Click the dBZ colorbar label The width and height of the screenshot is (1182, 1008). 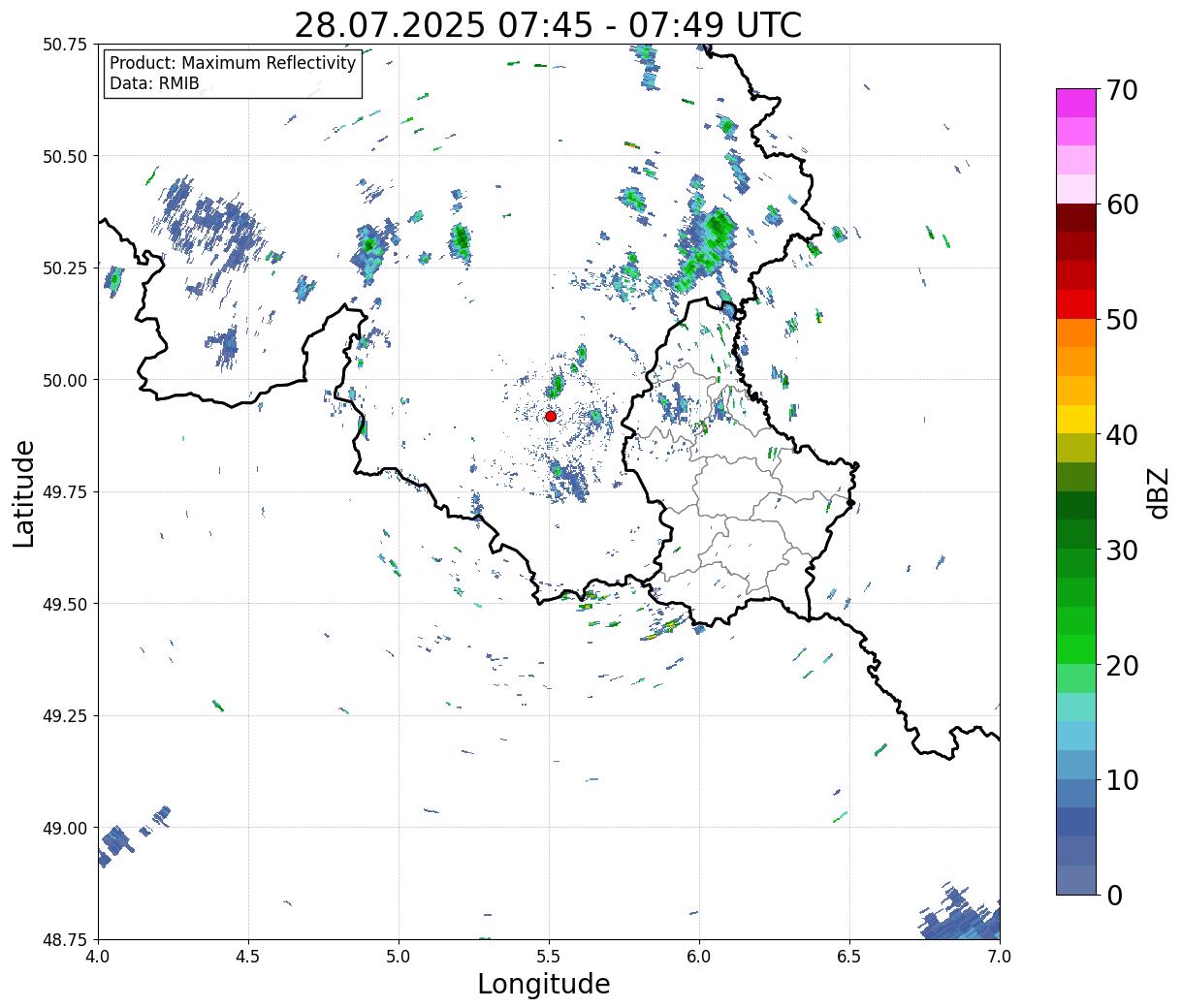1158,492
